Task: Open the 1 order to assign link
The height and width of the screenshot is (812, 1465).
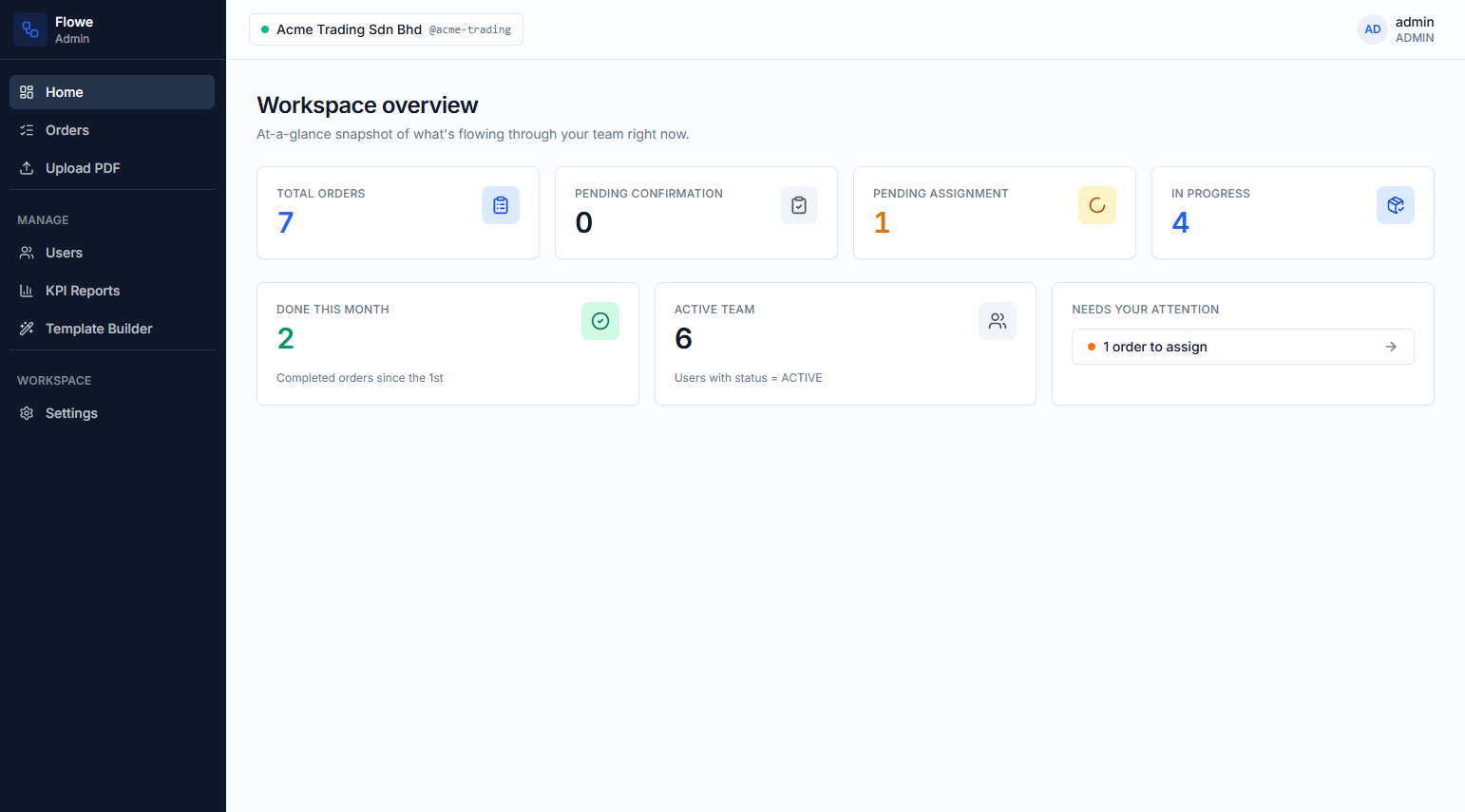Action: [x=1243, y=347]
